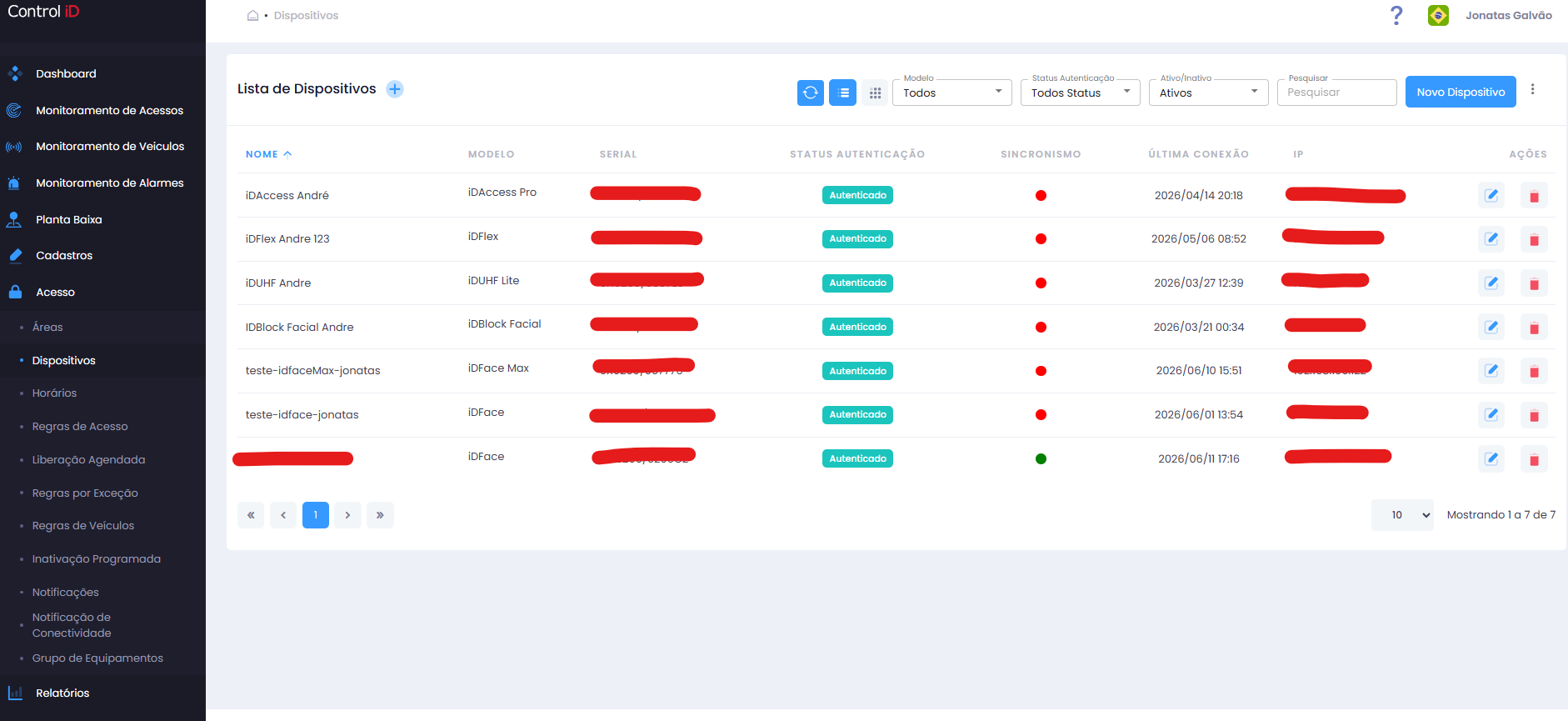Click the plus icon beside Lista de Dispositivos
Screen dimensions: 1568x721
[395, 89]
